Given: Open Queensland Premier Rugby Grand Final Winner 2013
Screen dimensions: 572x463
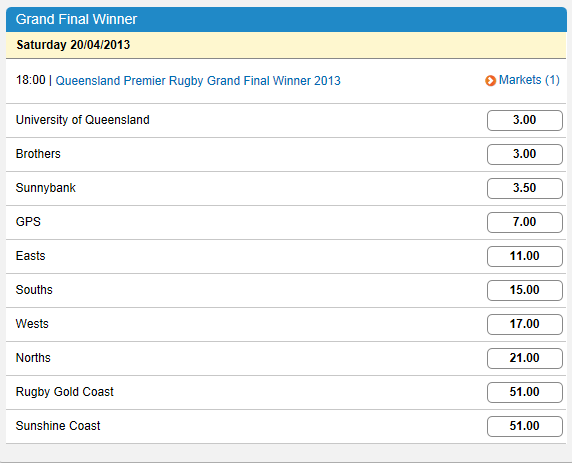Looking at the screenshot, I should (198, 81).
